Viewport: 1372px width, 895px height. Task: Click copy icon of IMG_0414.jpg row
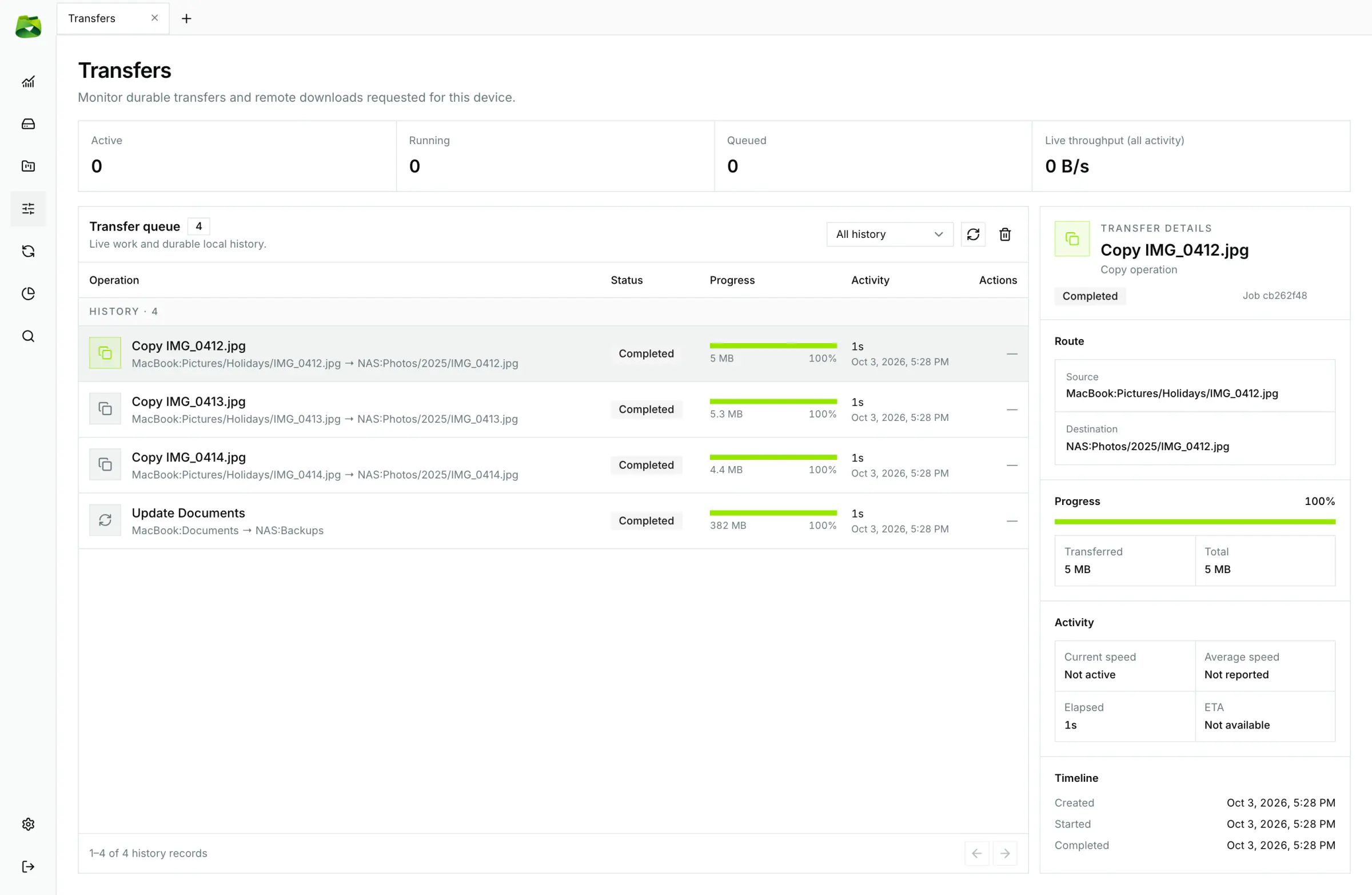click(x=105, y=464)
